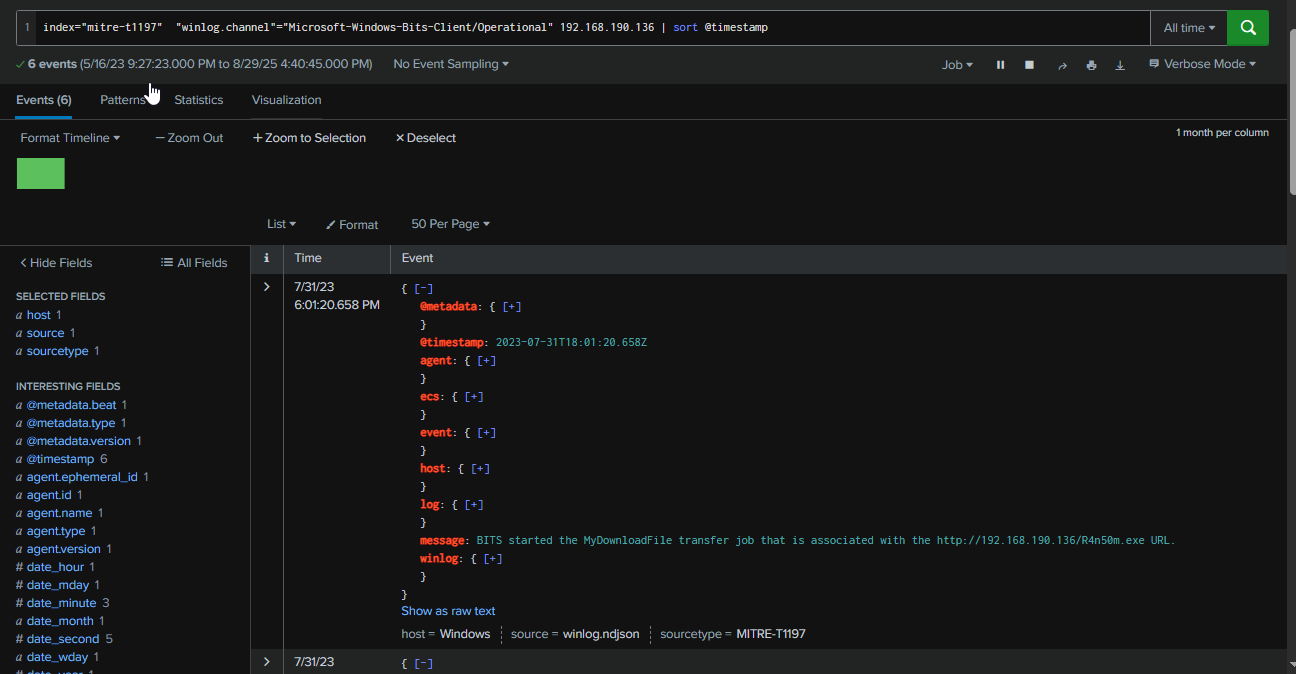Switch to the Statistics tab

tap(199, 100)
